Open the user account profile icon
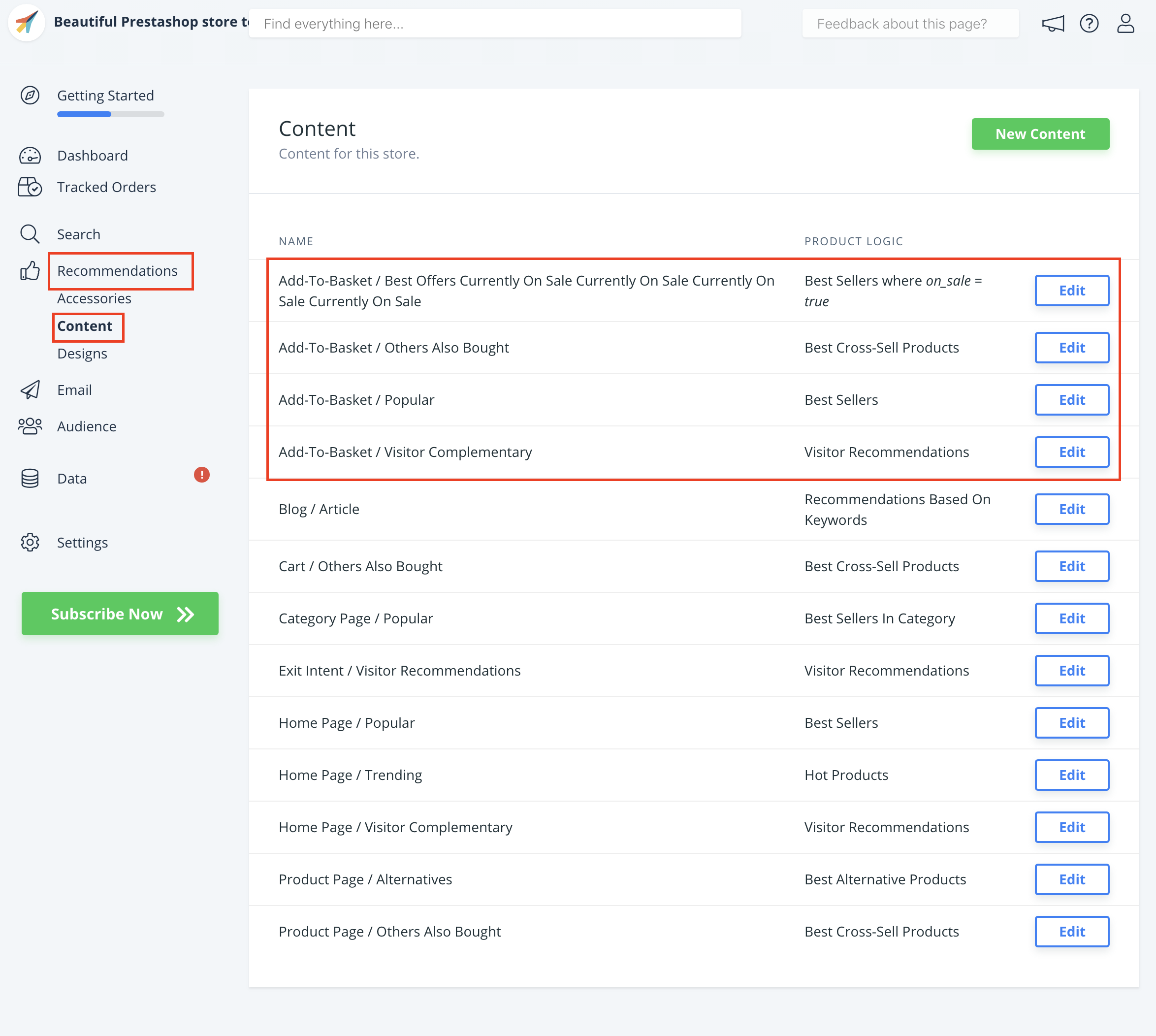This screenshot has width=1156, height=1036. point(1125,23)
